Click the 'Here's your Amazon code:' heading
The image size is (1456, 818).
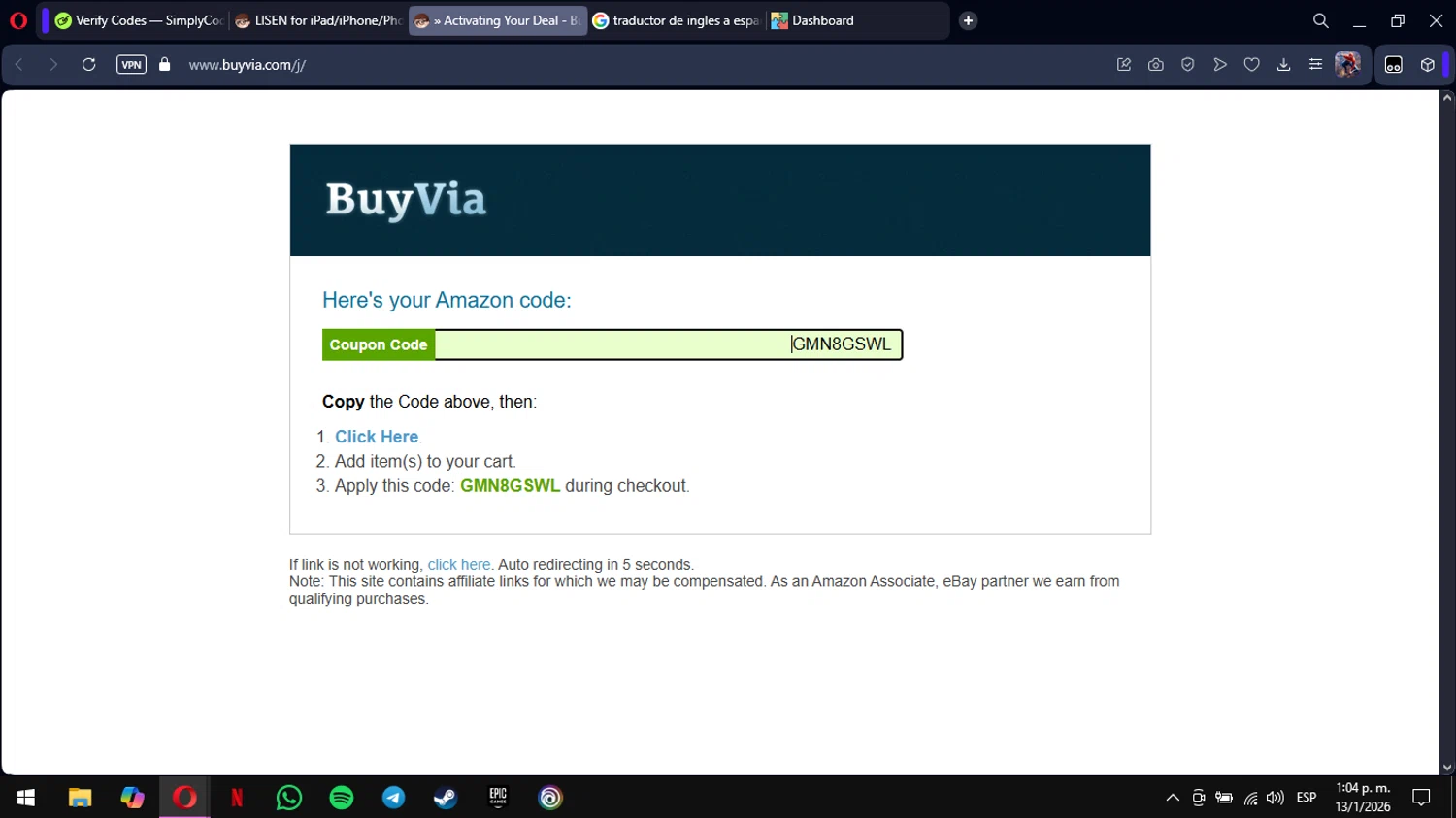[447, 300]
